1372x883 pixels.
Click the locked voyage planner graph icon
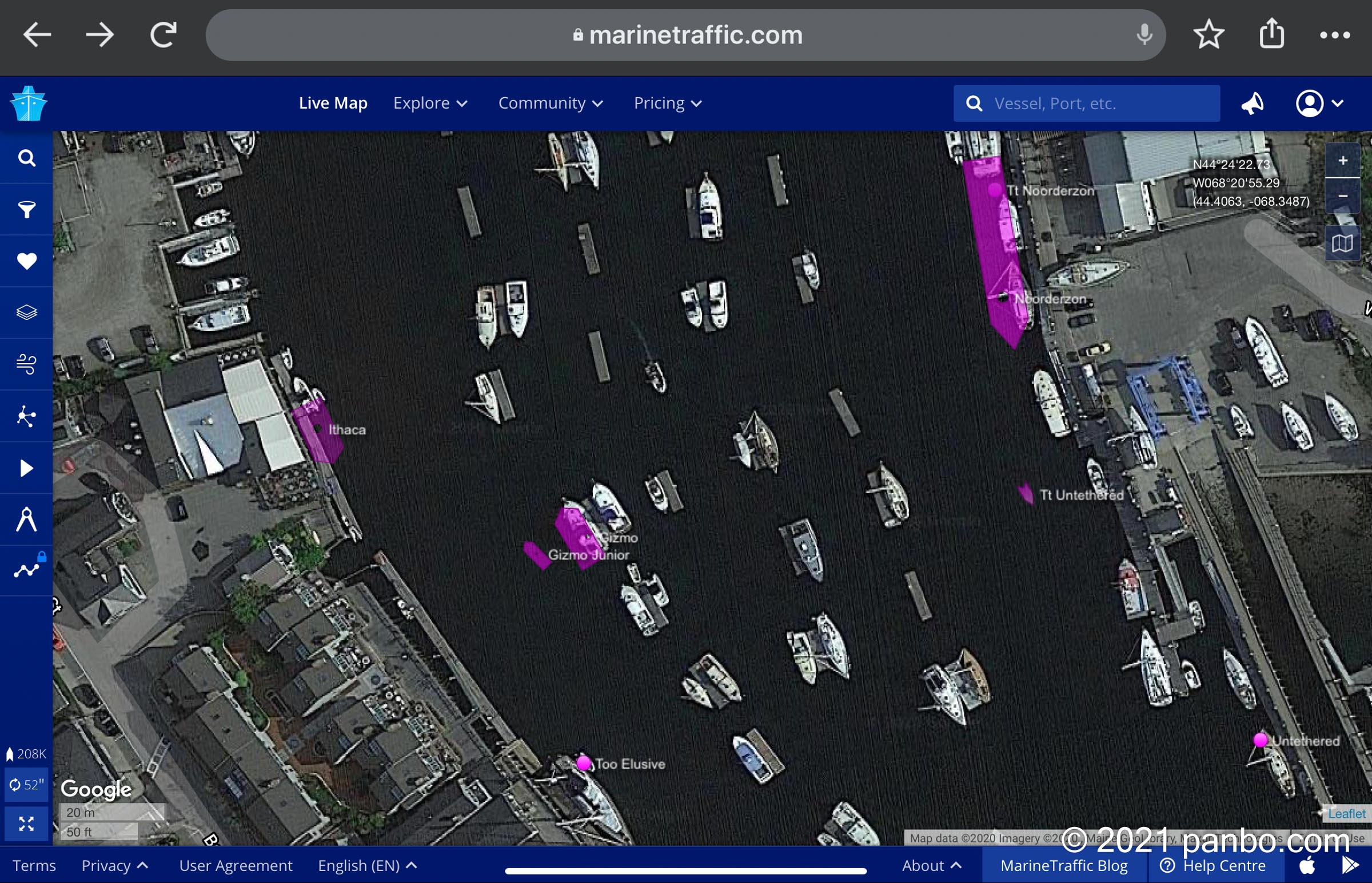pyautogui.click(x=26, y=570)
